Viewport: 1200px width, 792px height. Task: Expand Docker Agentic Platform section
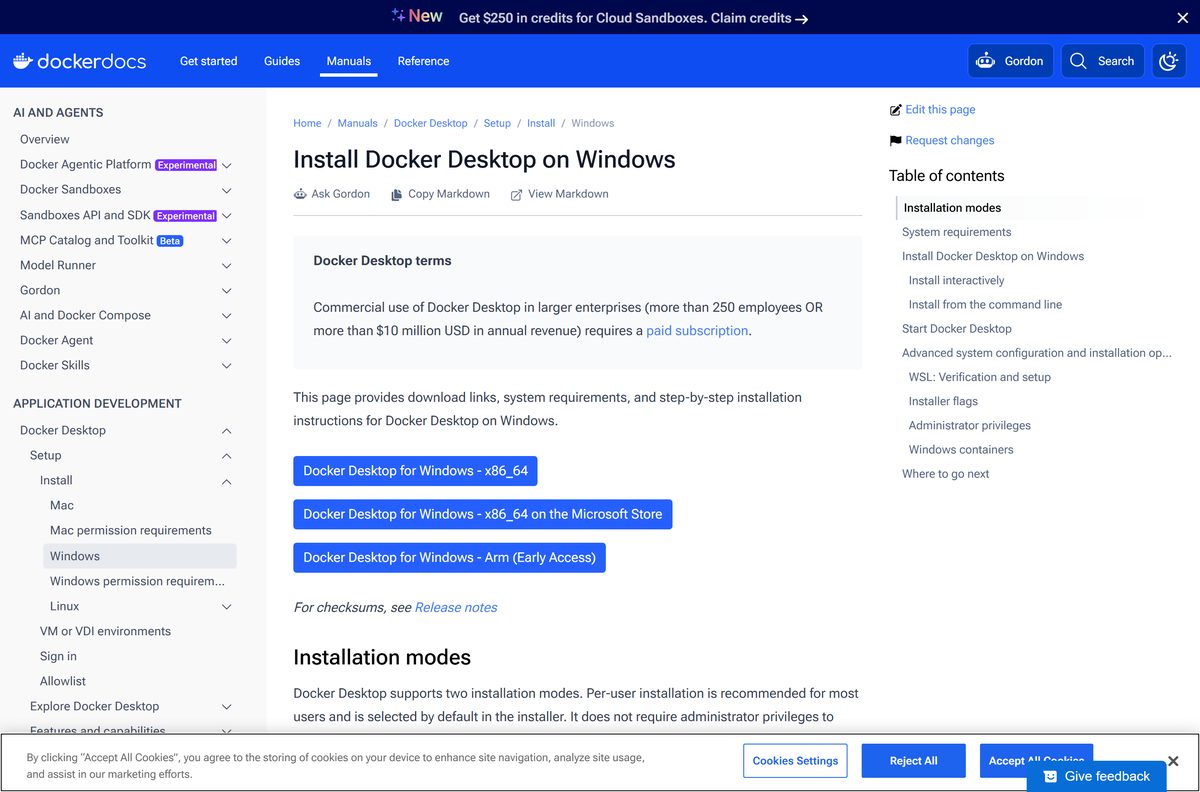coord(227,165)
